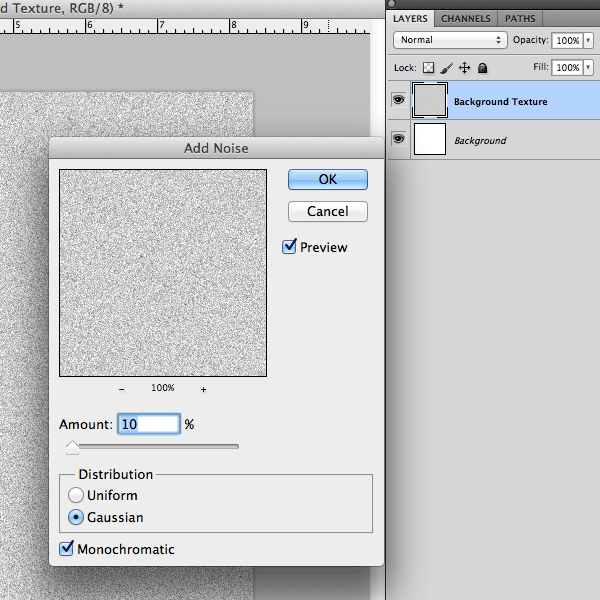Toggle lock transparent pixels icon

click(428, 68)
